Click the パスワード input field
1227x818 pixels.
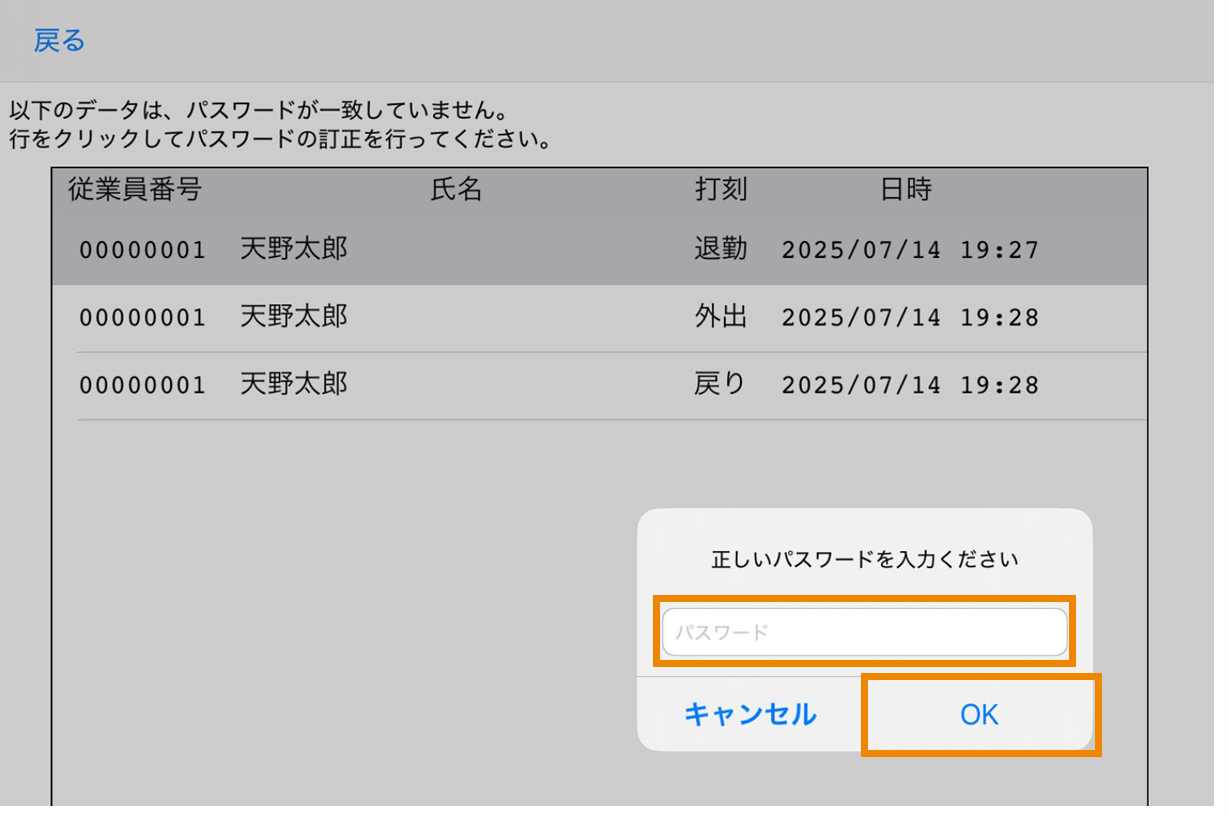tap(866, 631)
